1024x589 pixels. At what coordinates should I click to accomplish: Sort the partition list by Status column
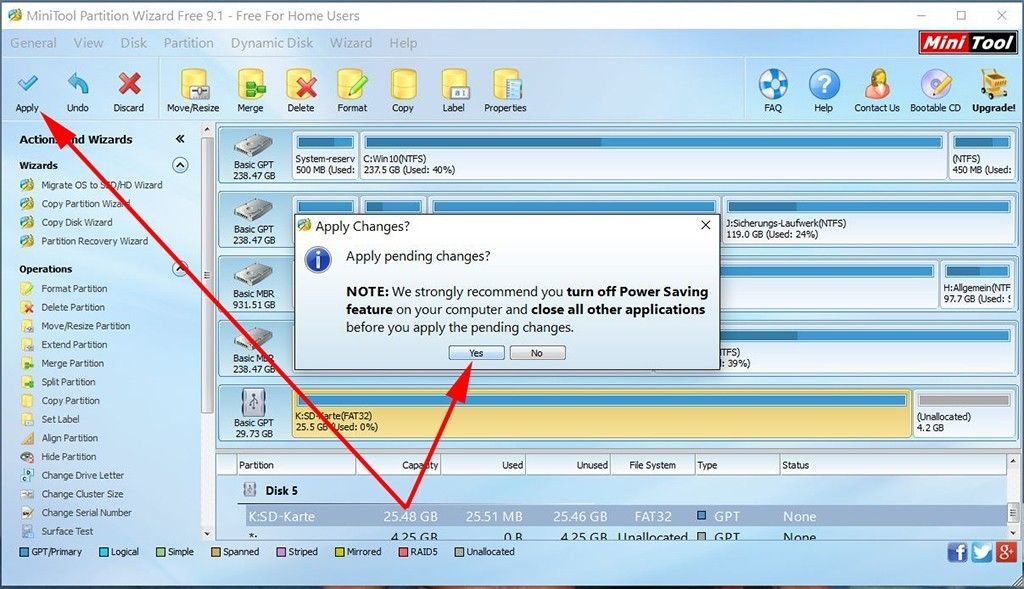coord(895,465)
